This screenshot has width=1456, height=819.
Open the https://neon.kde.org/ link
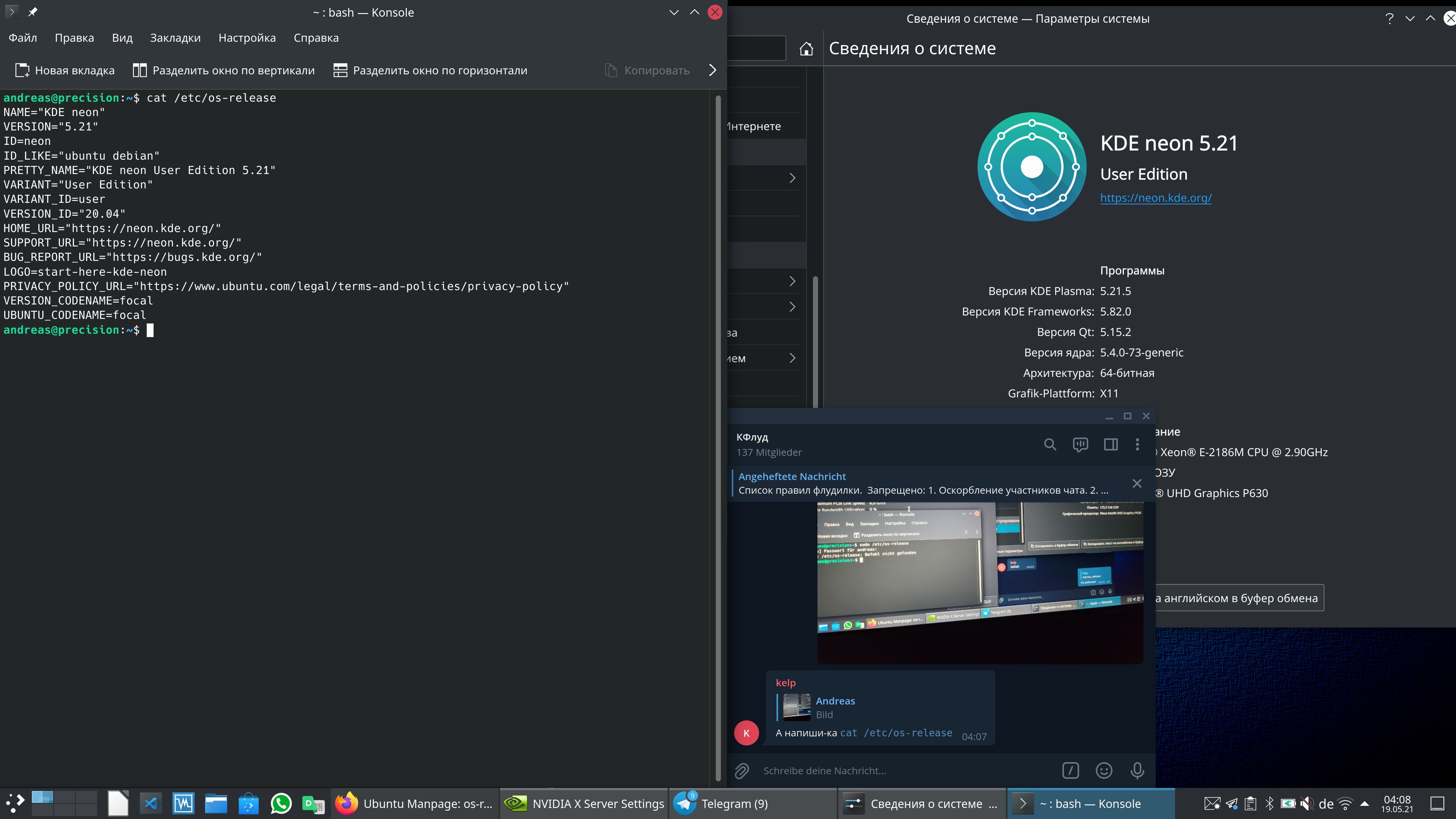click(1155, 198)
